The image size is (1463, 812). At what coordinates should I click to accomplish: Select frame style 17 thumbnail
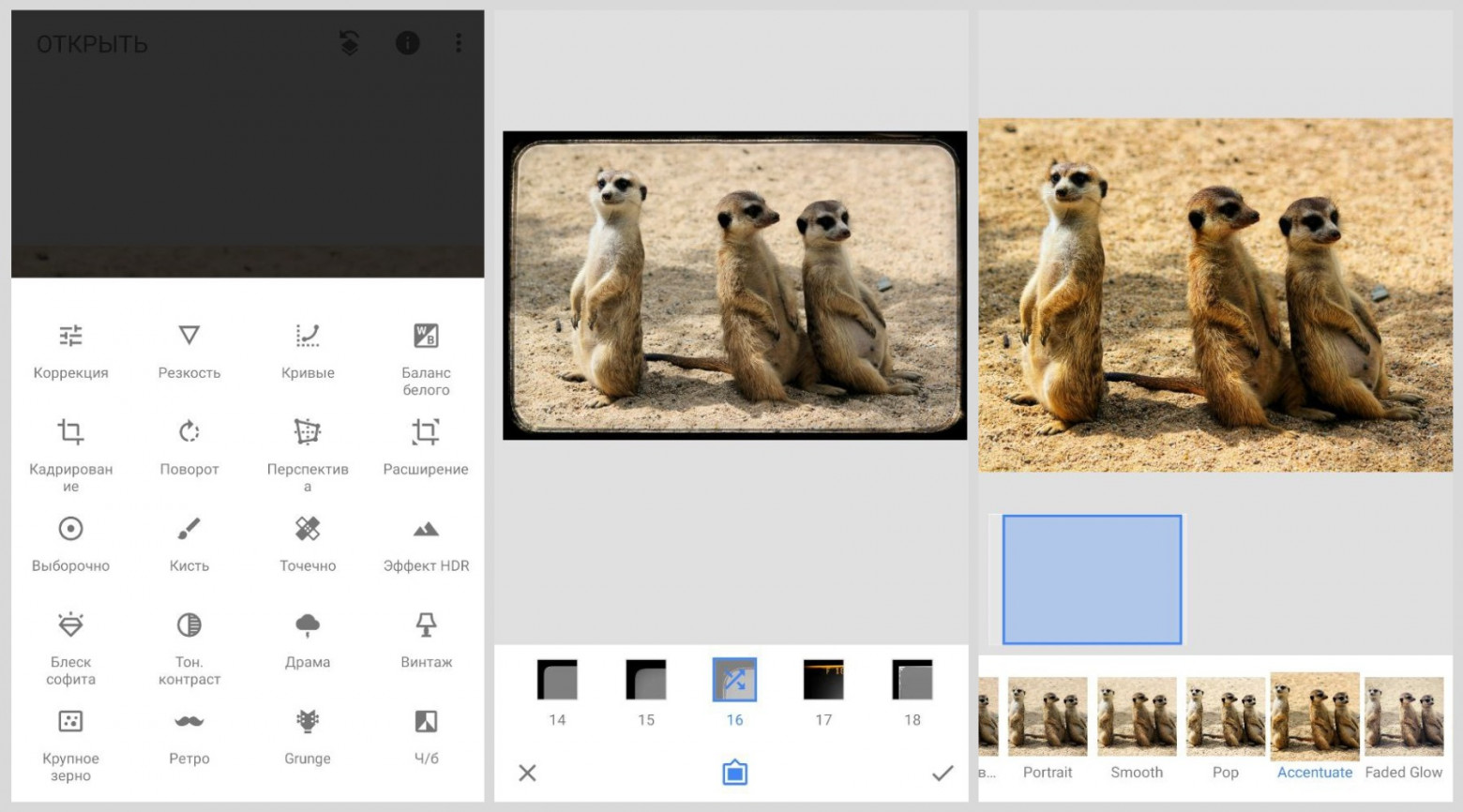tap(823, 681)
